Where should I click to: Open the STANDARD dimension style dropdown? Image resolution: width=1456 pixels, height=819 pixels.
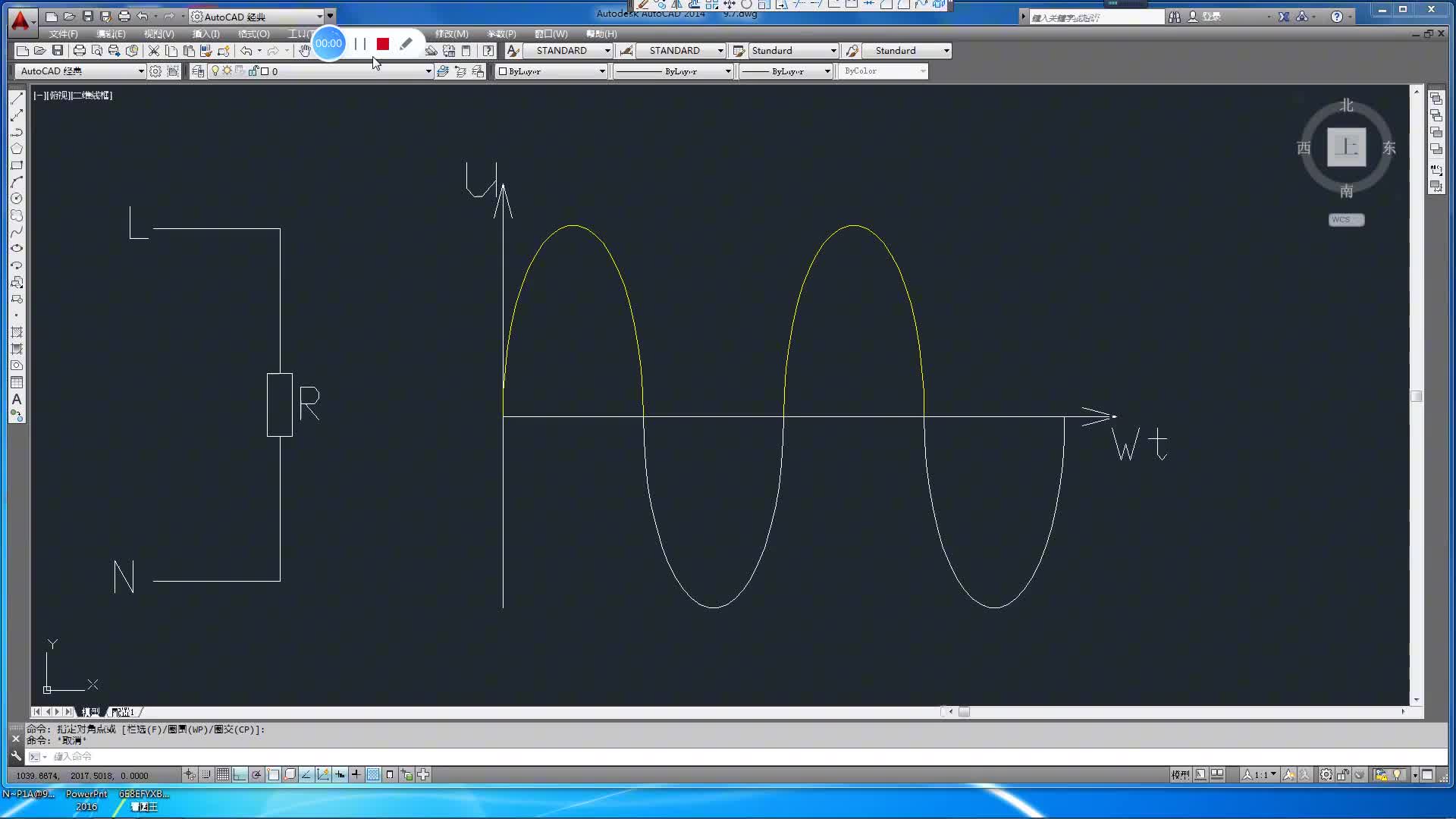point(720,51)
